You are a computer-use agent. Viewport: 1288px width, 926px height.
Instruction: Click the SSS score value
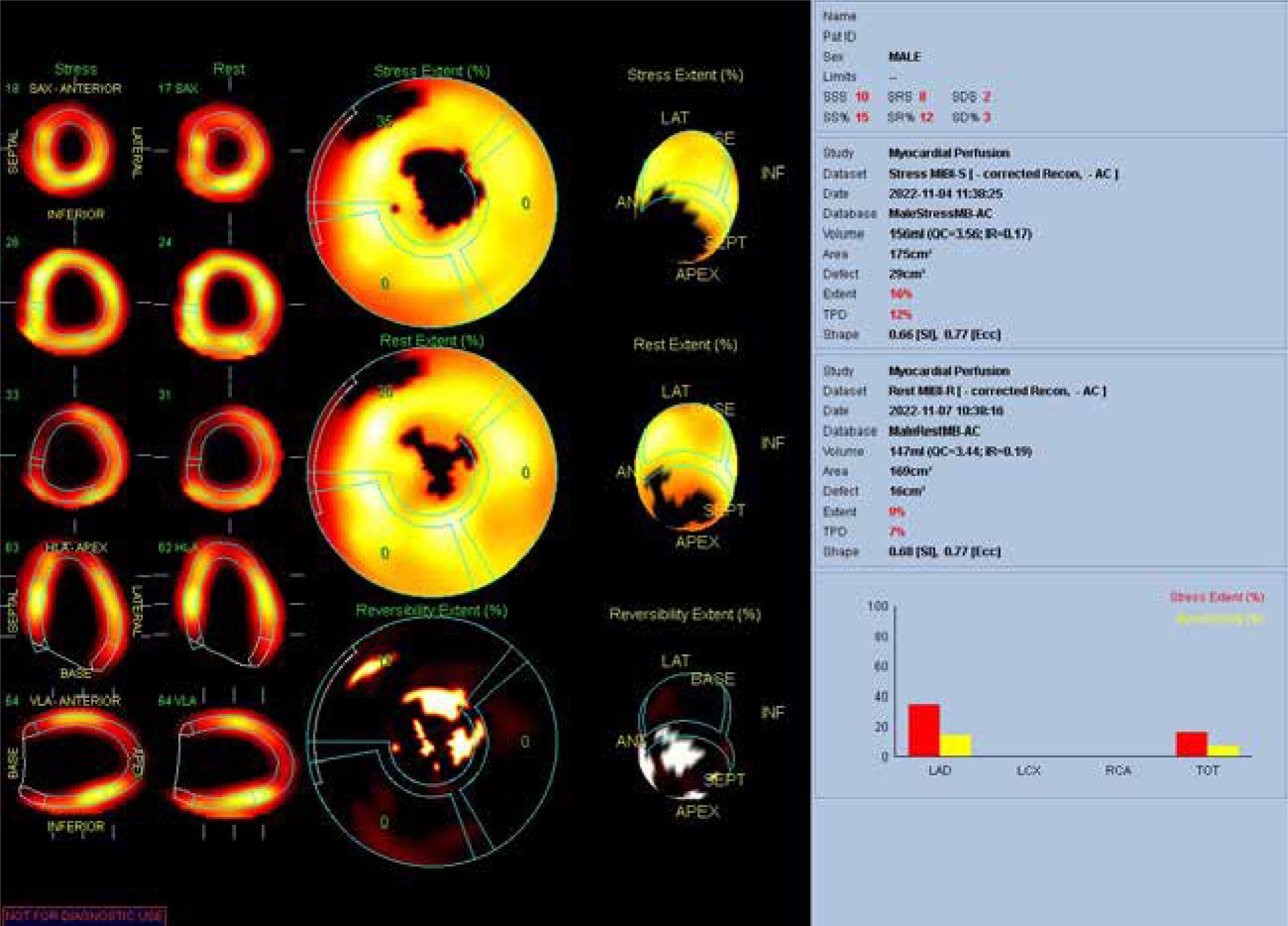click(x=862, y=96)
